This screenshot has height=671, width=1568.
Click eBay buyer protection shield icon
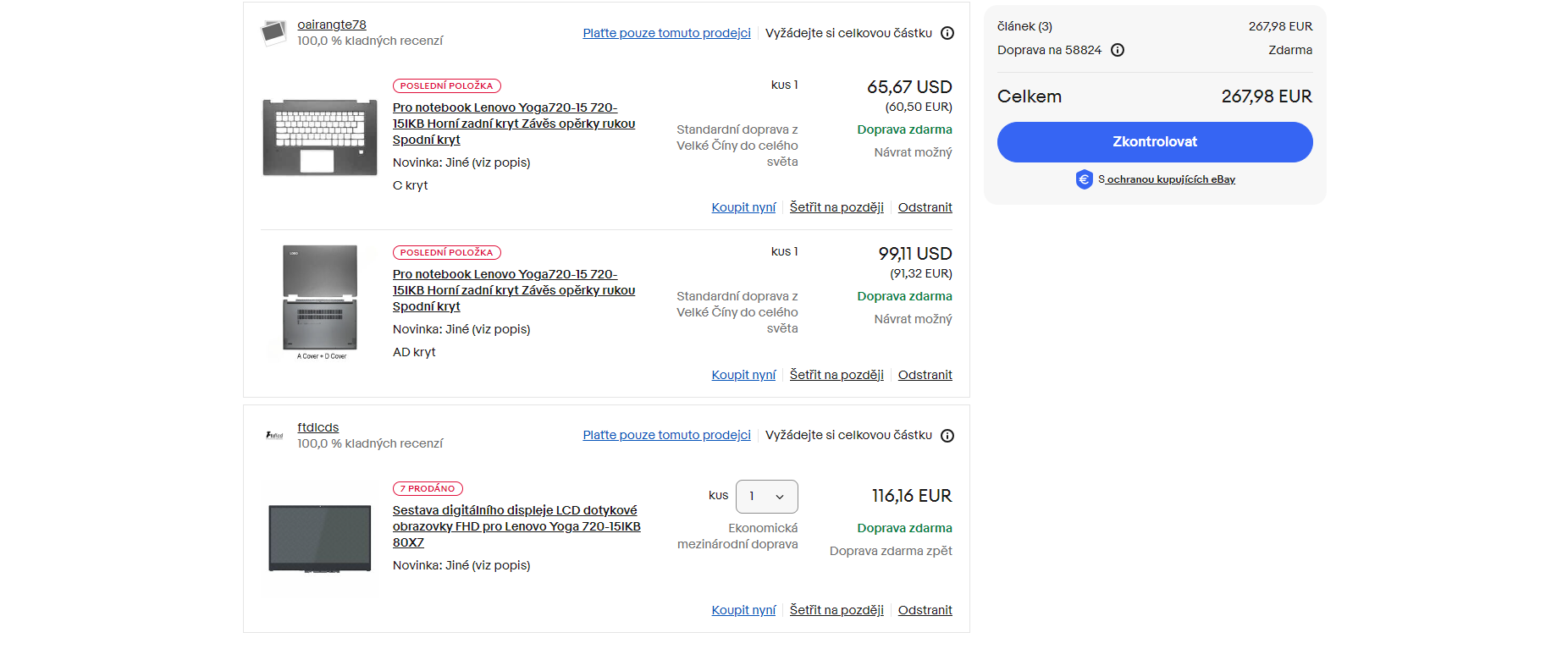[1085, 179]
